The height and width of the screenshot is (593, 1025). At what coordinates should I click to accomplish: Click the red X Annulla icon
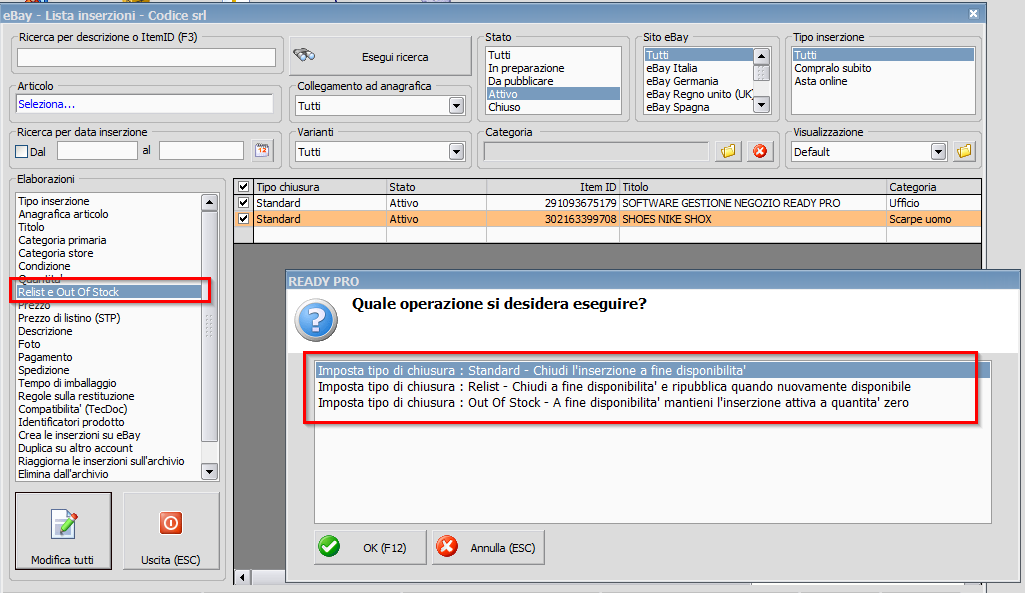[447, 547]
